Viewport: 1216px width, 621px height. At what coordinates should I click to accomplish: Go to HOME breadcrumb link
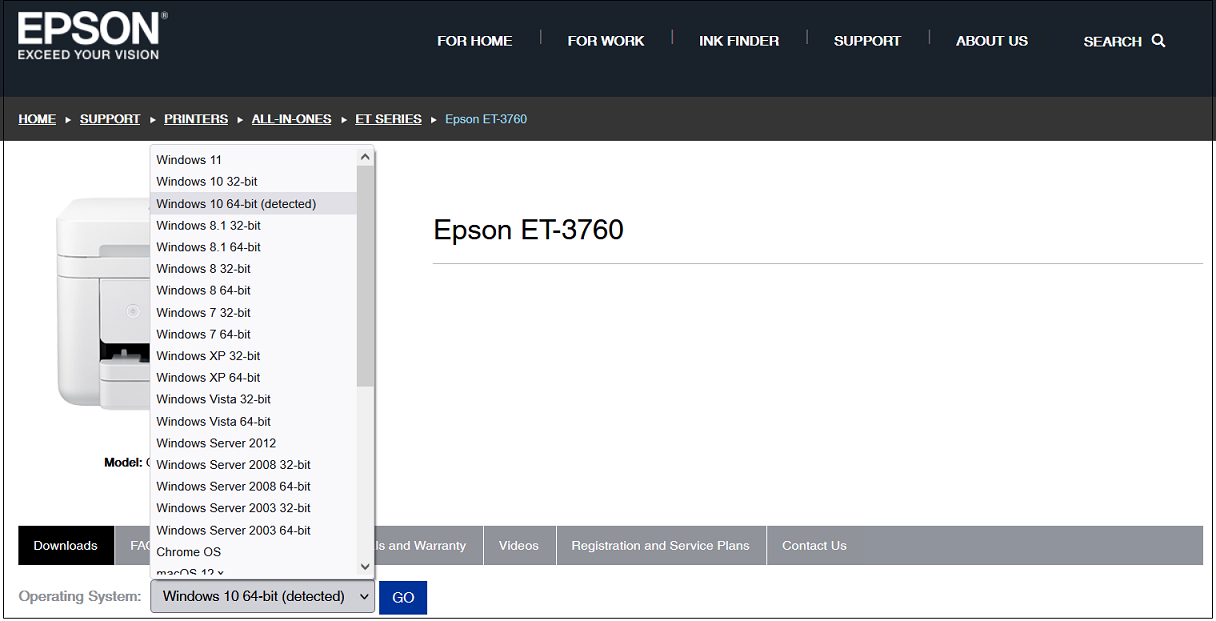click(x=37, y=119)
